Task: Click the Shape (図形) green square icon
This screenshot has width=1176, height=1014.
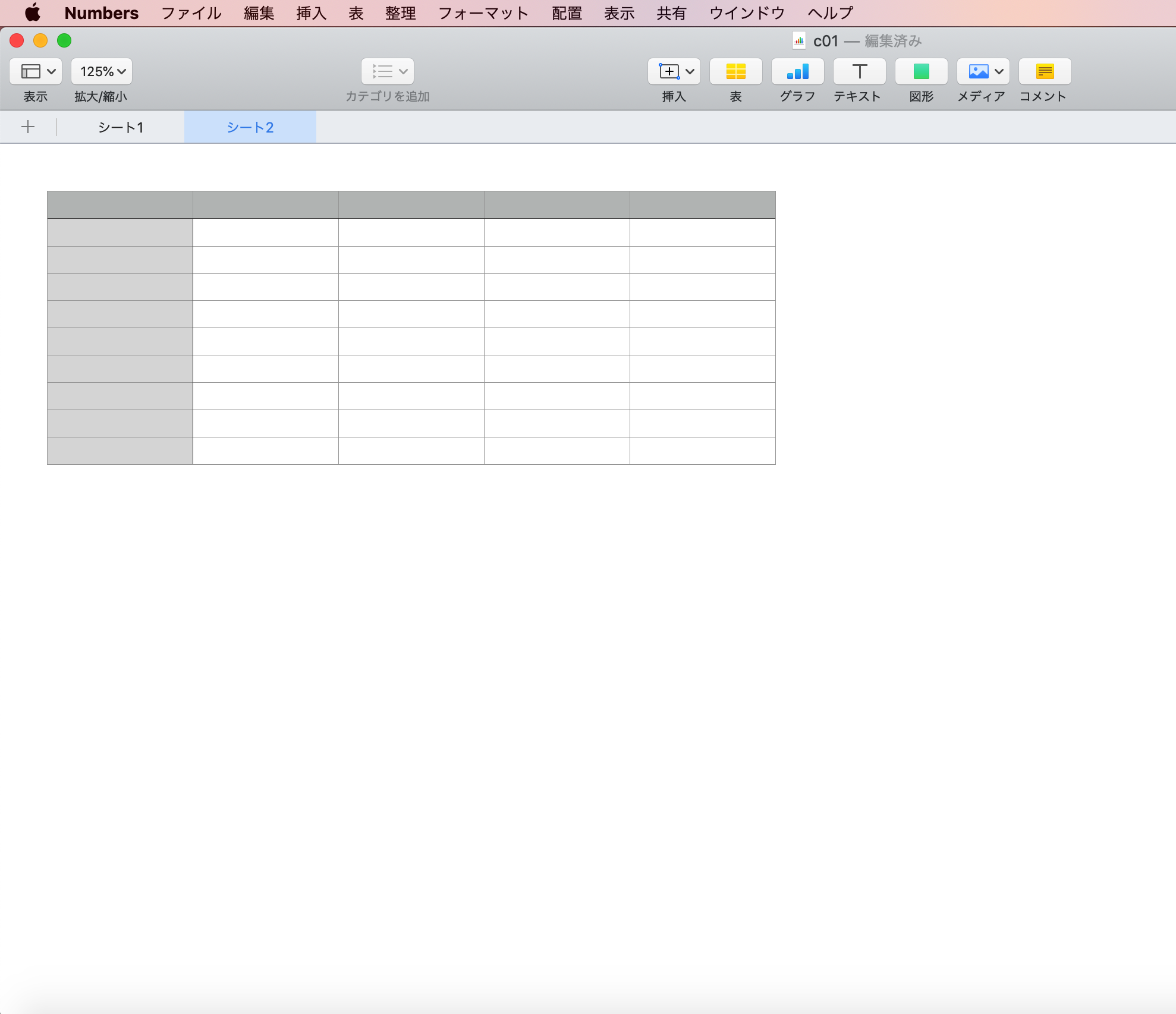Action: pyautogui.click(x=921, y=71)
